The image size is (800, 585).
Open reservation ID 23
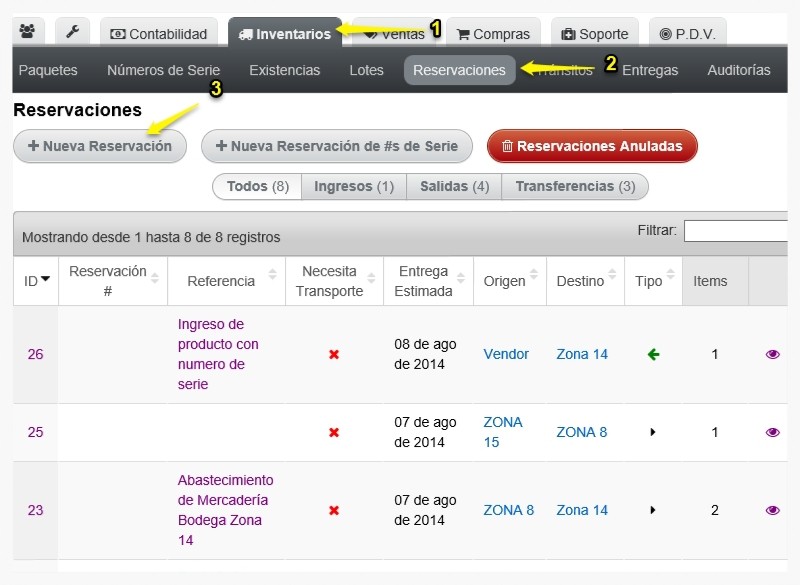click(35, 510)
